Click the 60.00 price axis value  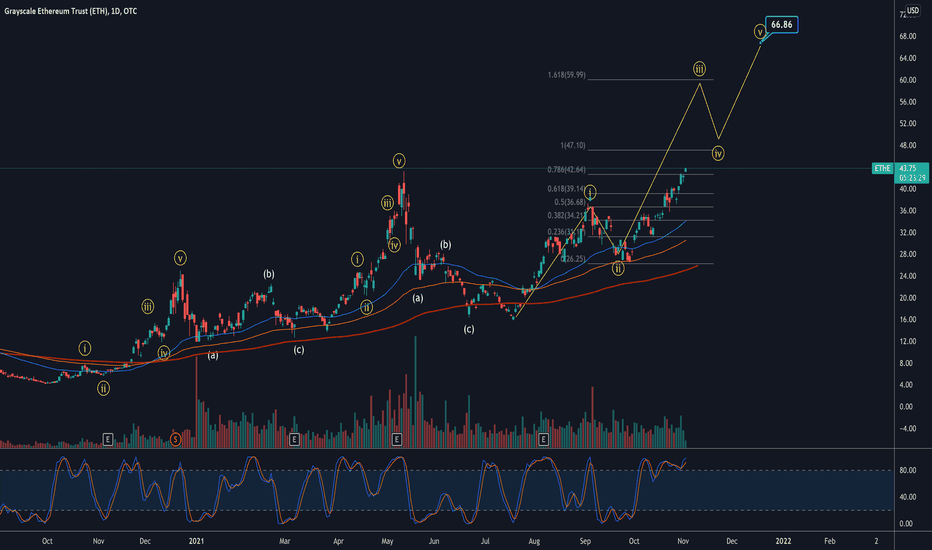click(x=907, y=80)
